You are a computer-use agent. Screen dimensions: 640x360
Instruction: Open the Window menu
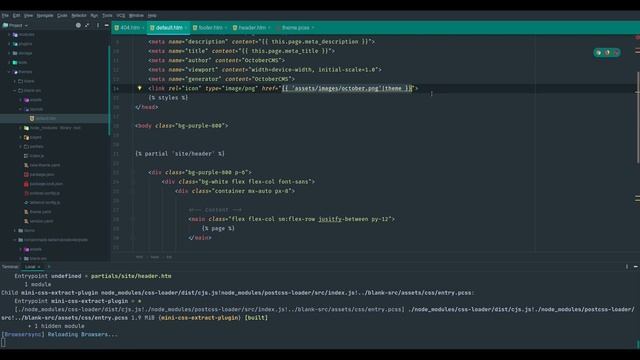(136, 16)
